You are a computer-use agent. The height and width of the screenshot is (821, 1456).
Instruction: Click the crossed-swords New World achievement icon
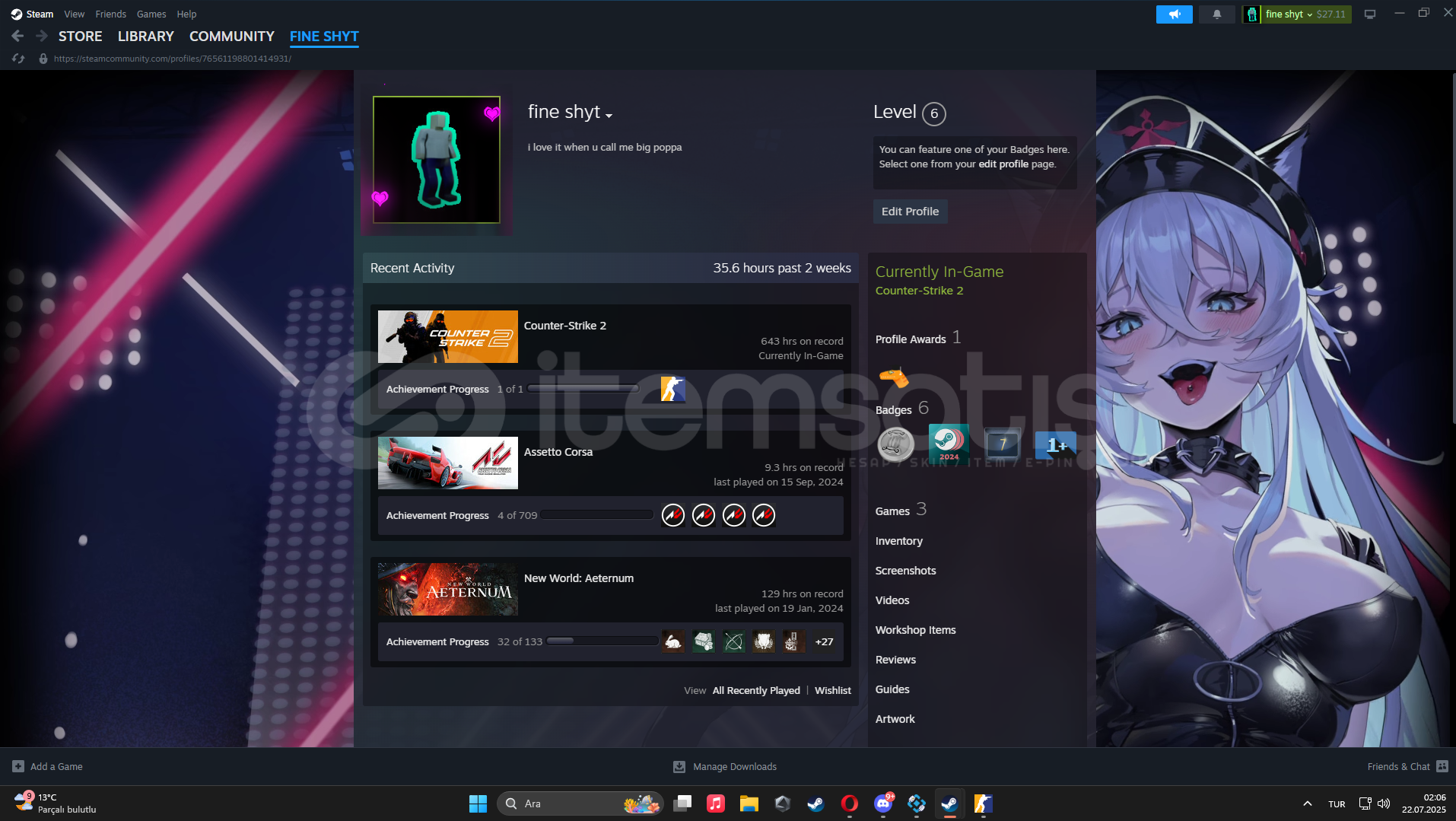pyautogui.click(x=733, y=641)
